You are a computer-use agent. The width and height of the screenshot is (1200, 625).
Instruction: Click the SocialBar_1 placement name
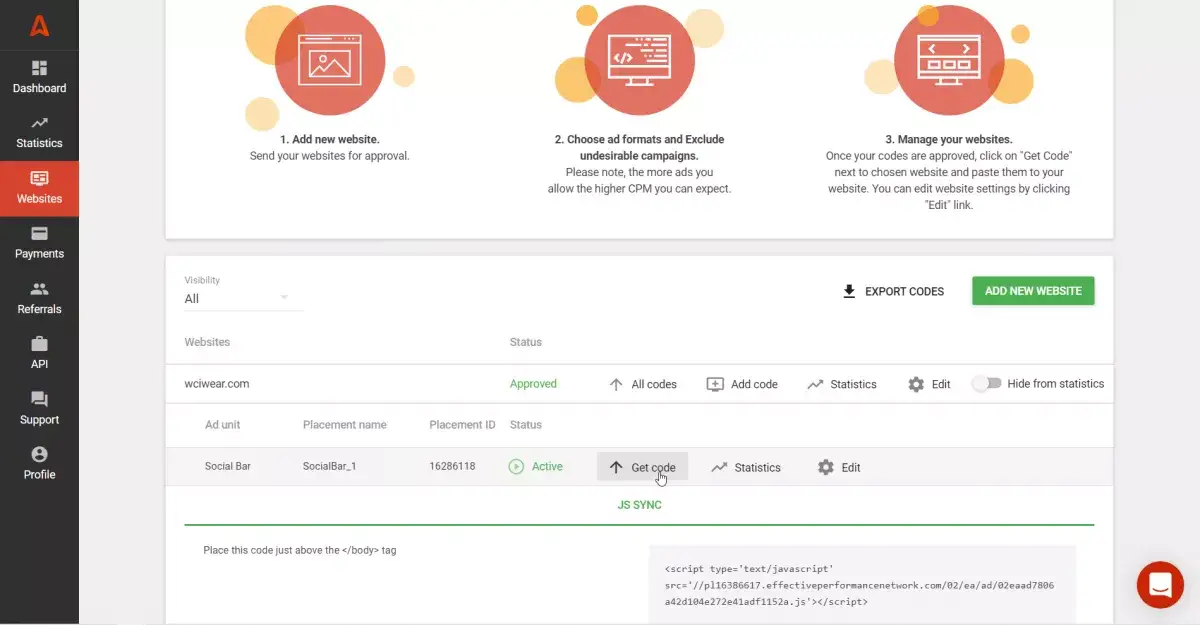(x=329, y=466)
